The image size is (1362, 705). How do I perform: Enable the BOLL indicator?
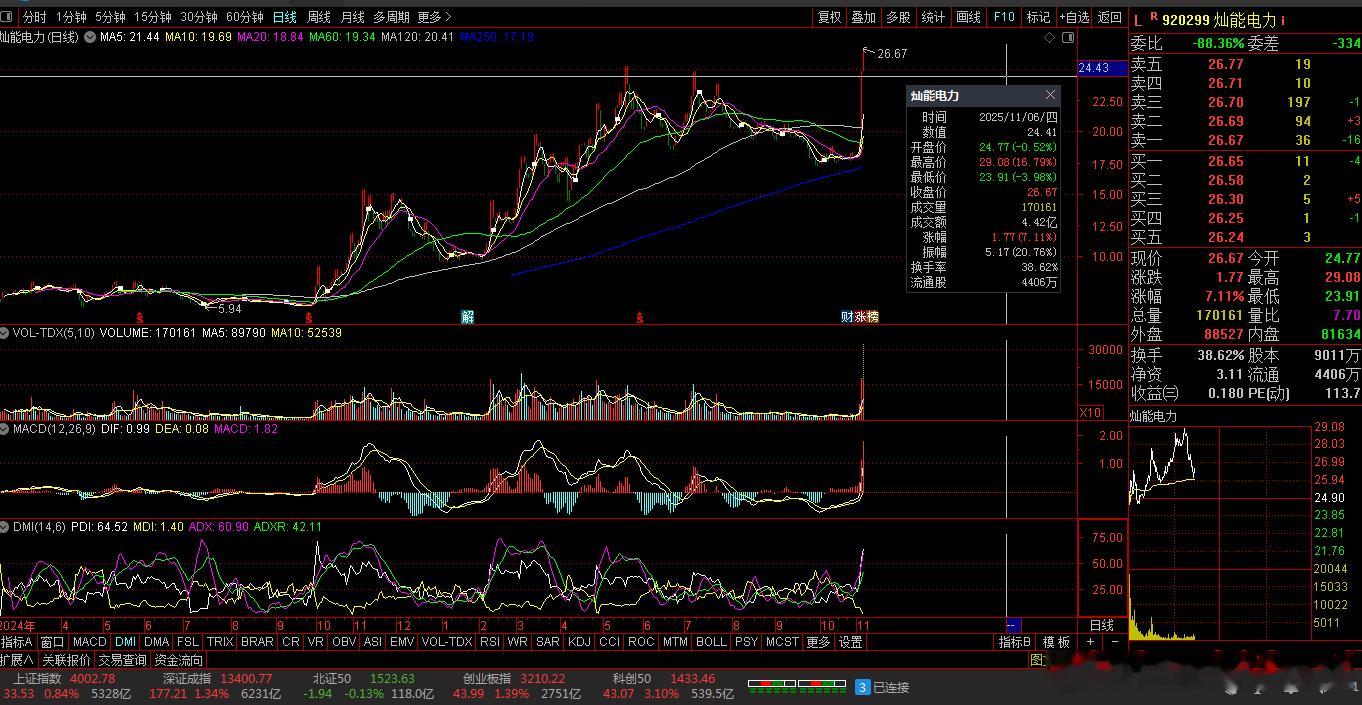click(711, 642)
